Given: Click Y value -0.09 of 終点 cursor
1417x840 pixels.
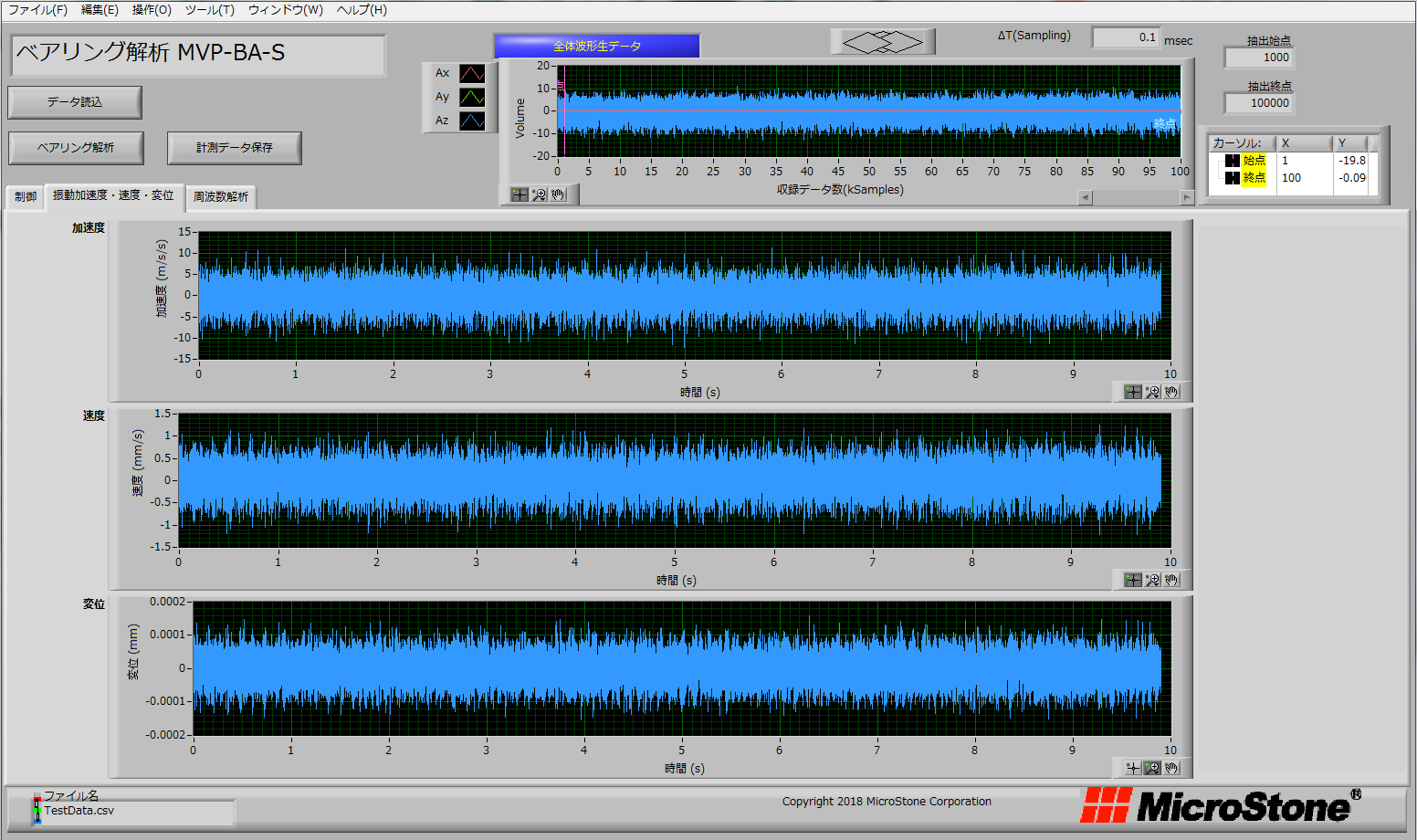Looking at the screenshot, I should point(1352,178).
